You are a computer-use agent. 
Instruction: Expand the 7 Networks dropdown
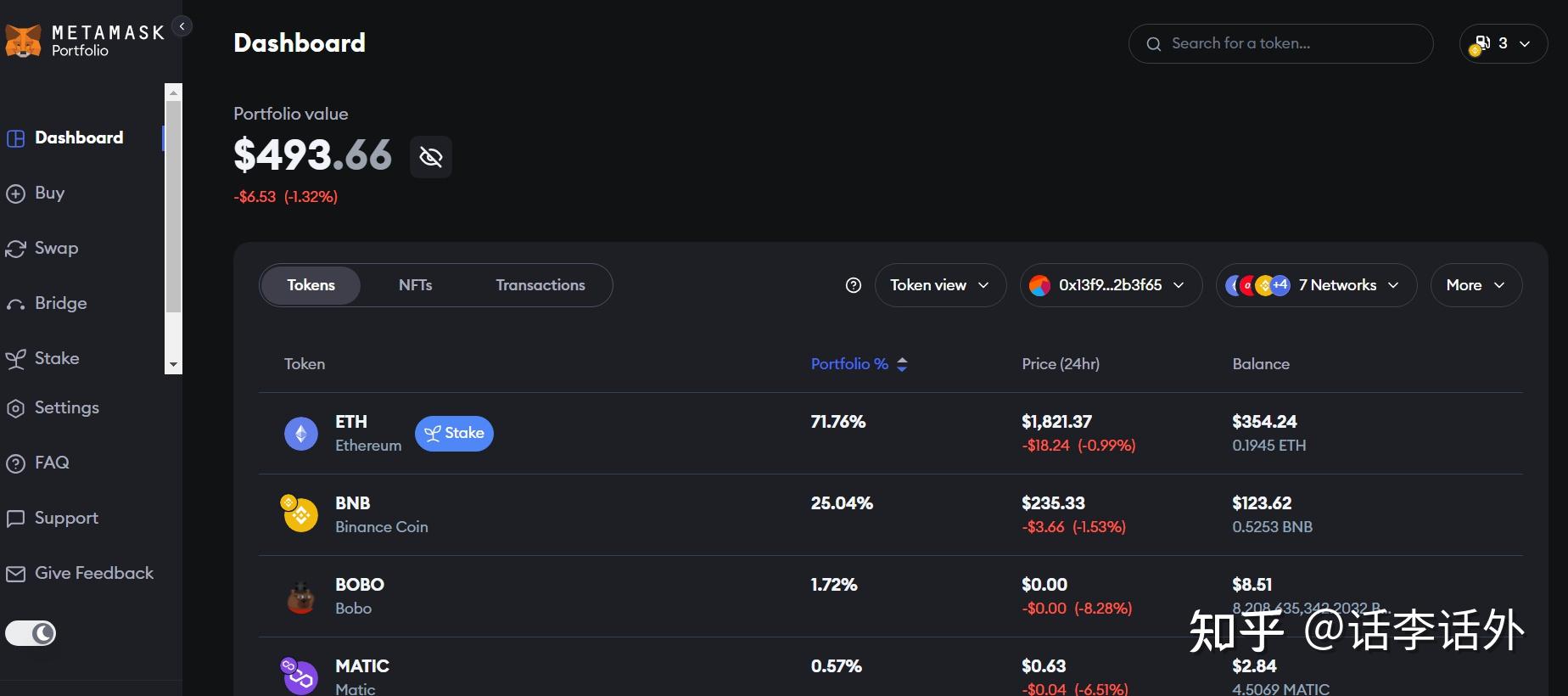tap(1315, 286)
